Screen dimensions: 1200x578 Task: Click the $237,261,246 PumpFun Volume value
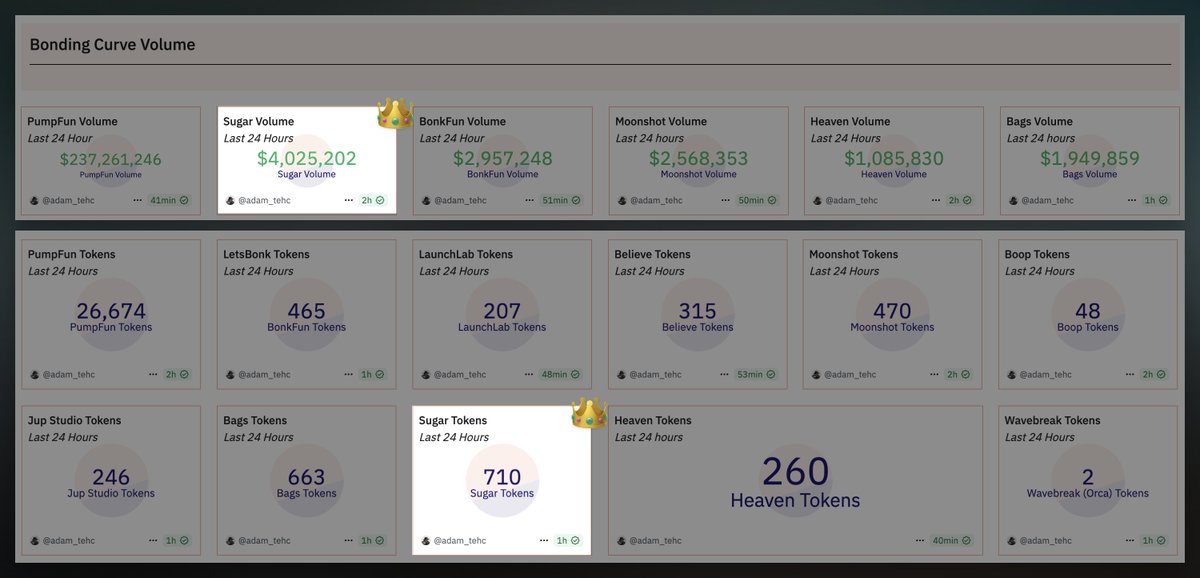(x=110, y=159)
